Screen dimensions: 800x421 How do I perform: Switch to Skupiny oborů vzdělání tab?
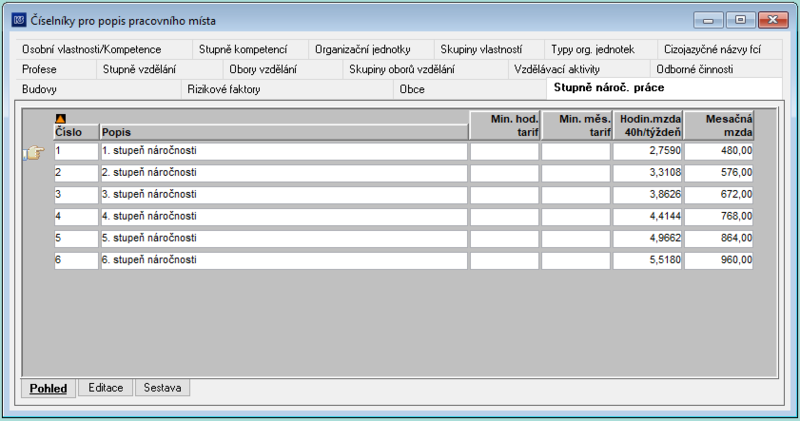coord(426,69)
